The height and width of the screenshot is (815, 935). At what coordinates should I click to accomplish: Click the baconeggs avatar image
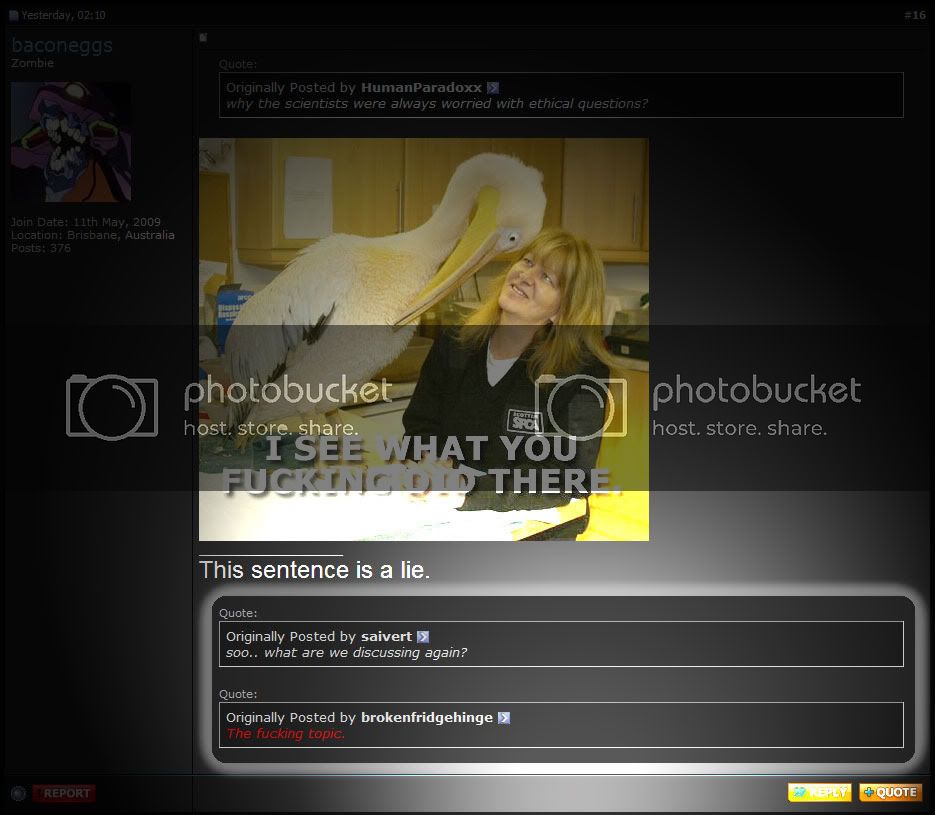(x=71, y=142)
